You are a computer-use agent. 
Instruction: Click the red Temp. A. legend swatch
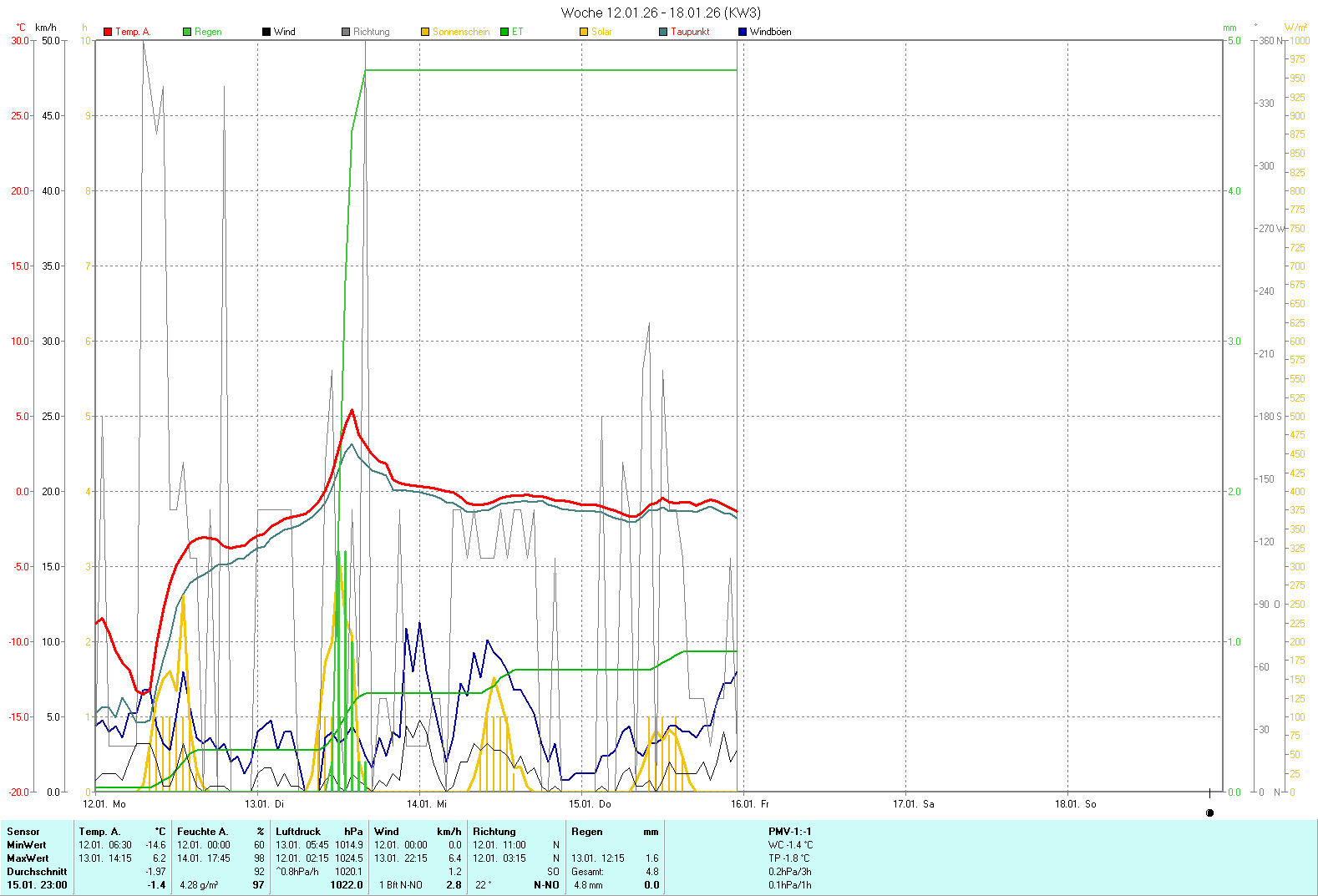[x=108, y=32]
